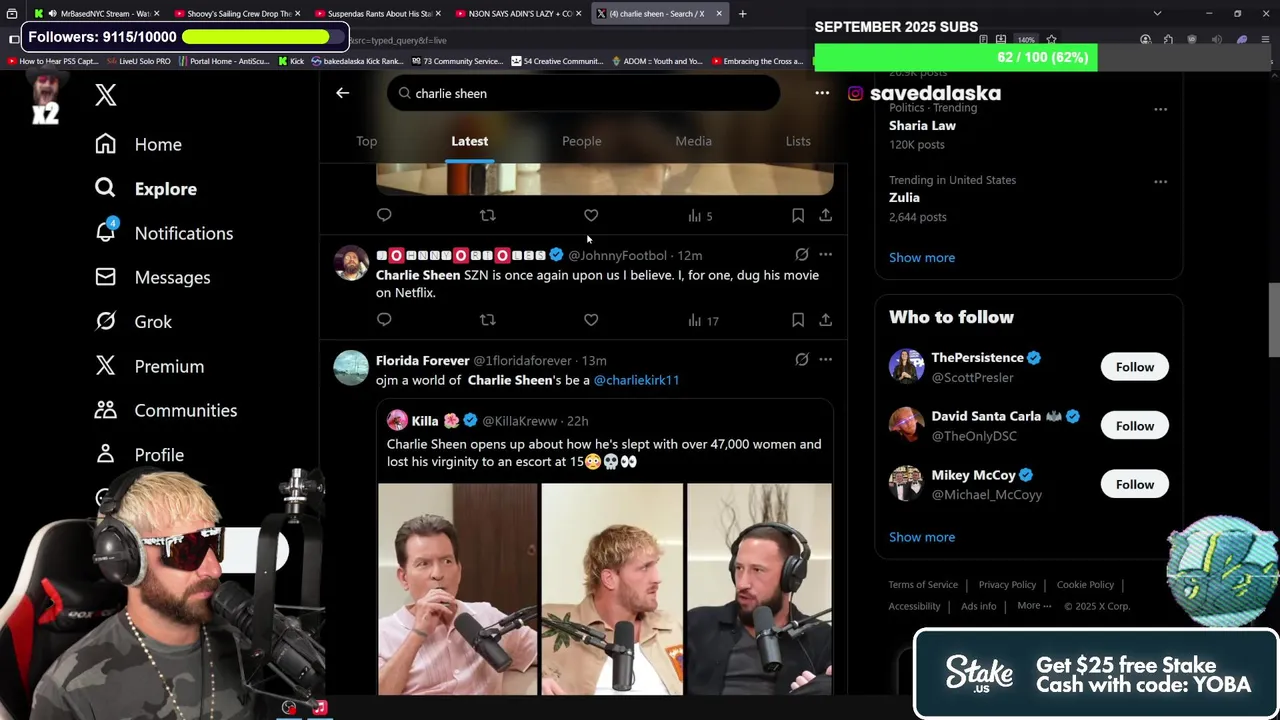Open JohnnyFootbol's profile avatar
The image size is (1280, 720).
click(351, 263)
